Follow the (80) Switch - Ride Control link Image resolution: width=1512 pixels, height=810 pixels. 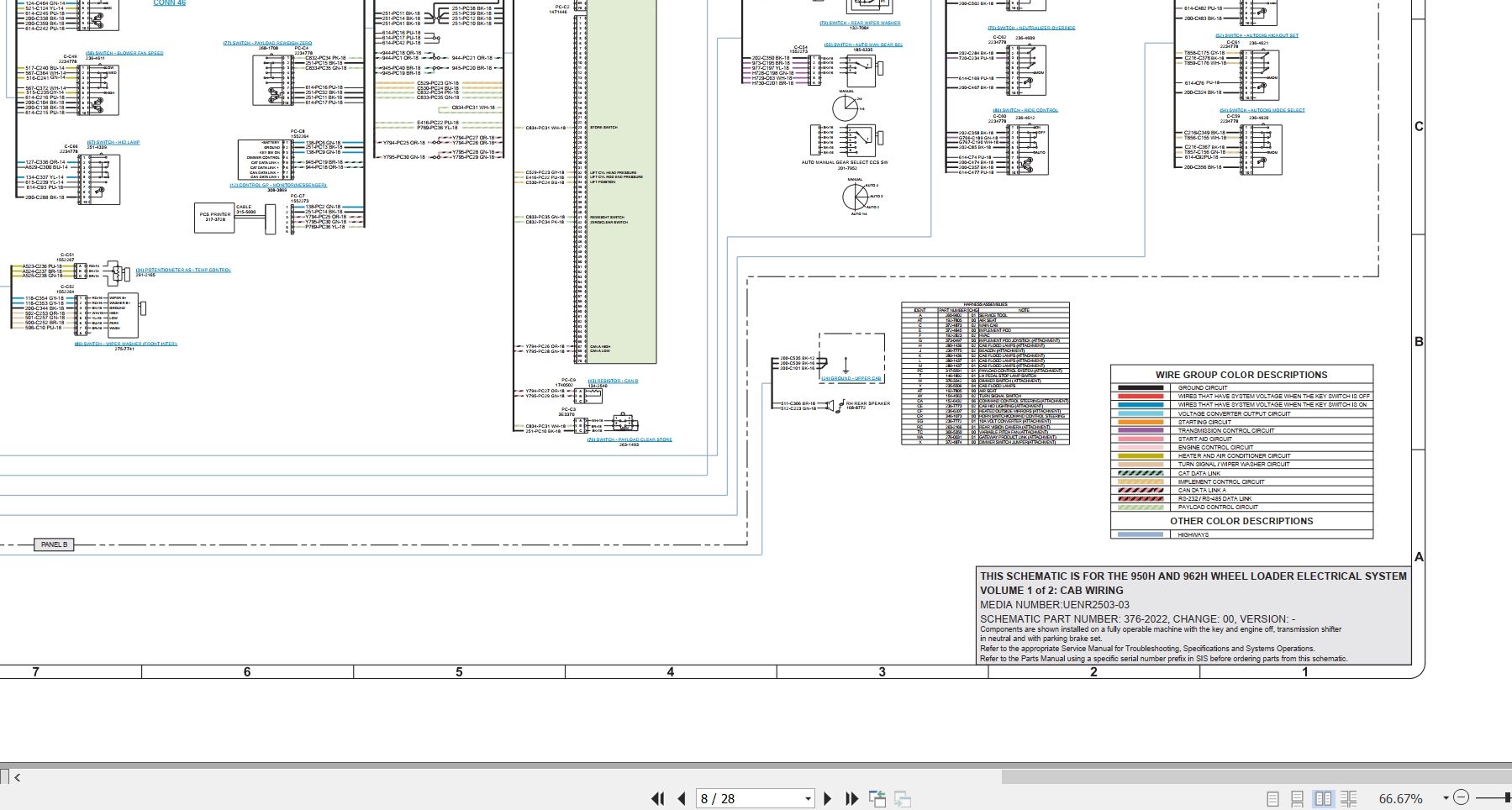click(x=1025, y=110)
